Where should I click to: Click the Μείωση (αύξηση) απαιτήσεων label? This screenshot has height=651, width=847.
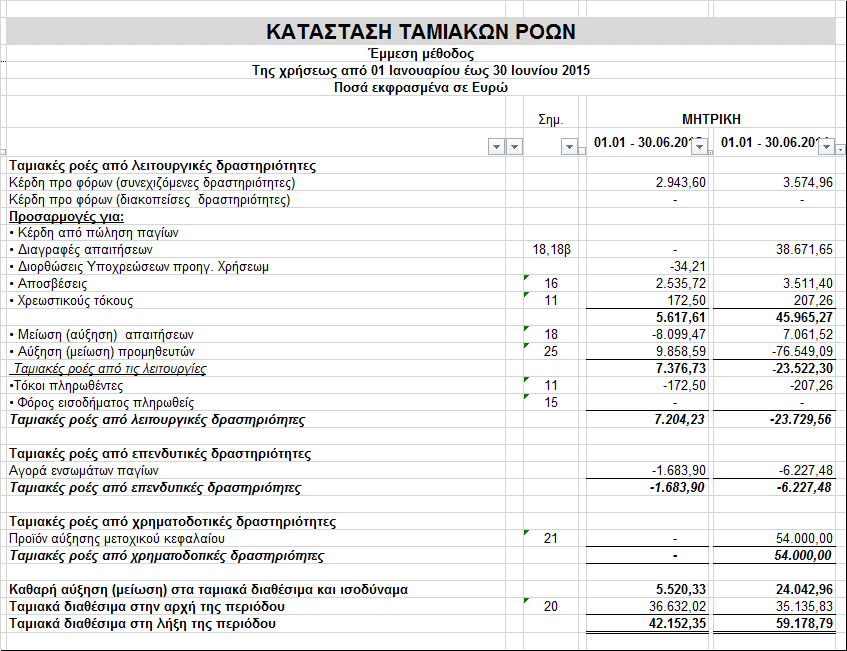point(101,335)
